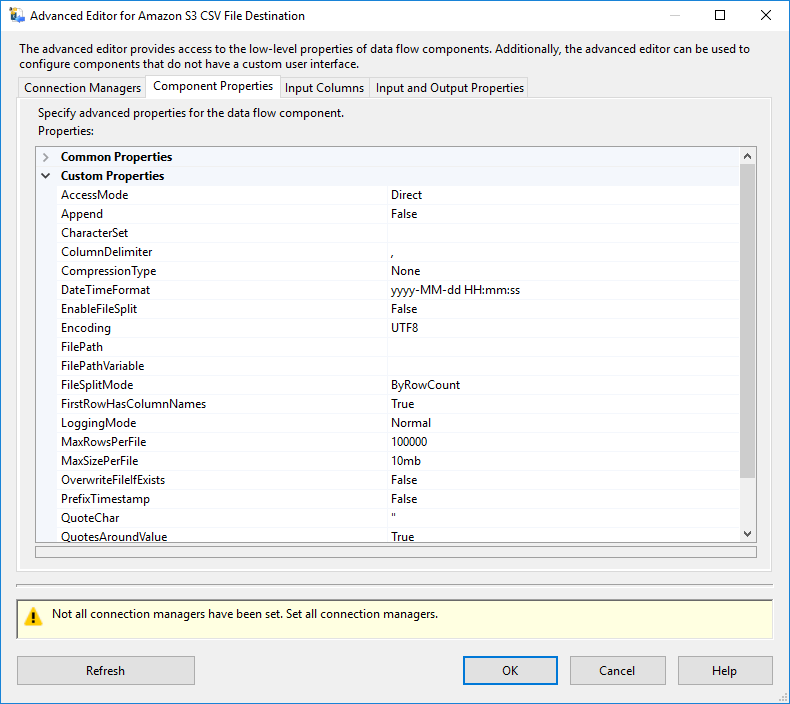Image resolution: width=790 pixels, height=704 pixels.
Task: Click the FileSplitMode value ByRowCount
Action: [425, 385]
